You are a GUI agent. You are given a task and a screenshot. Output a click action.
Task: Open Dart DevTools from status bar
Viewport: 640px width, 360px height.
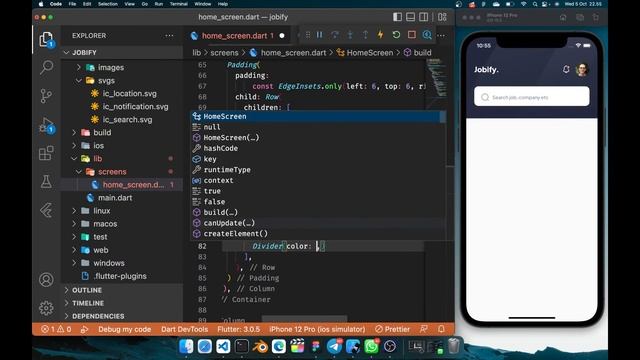[184, 329]
